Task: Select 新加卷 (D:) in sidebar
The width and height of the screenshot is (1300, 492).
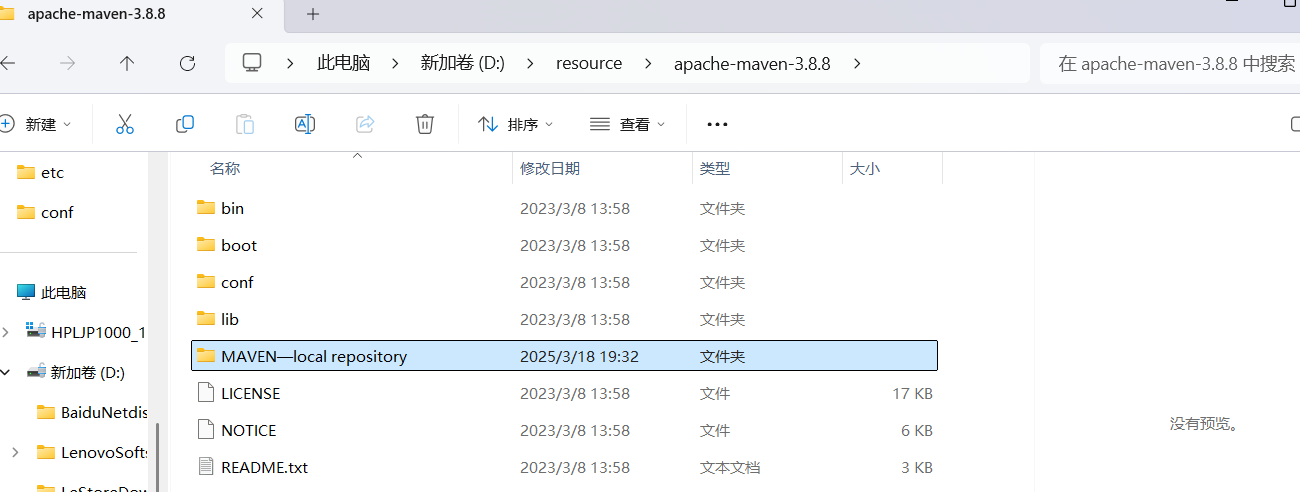Action: 75,372
